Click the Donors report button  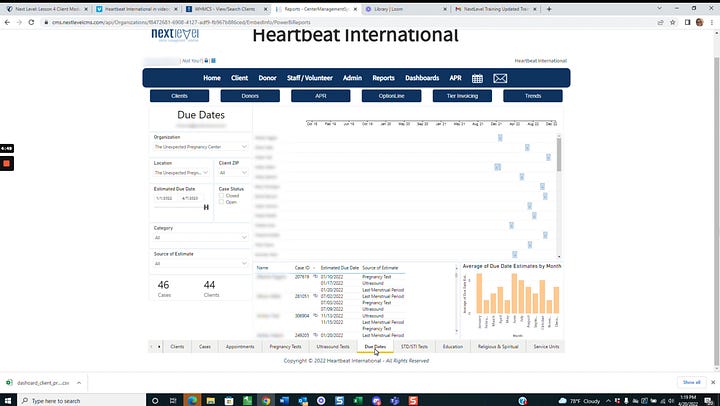click(x=250, y=96)
